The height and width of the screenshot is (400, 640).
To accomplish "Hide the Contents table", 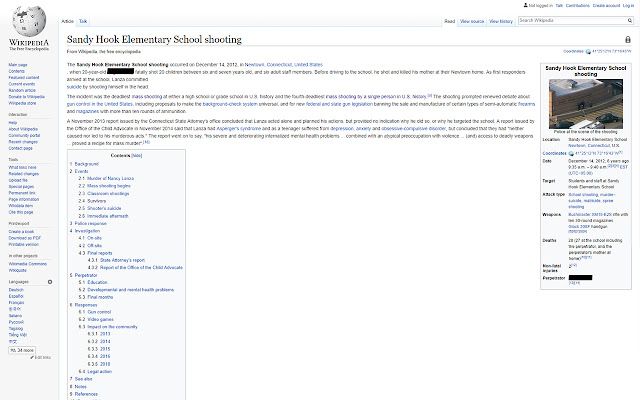I will (x=137, y=156).
